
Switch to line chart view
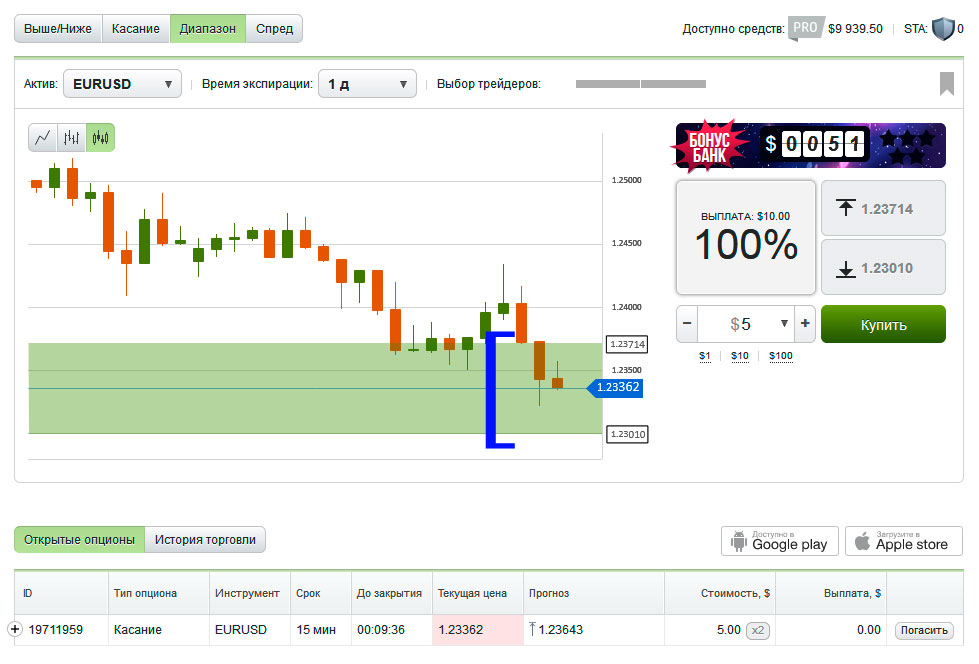pyautogui.click(x=42, y=137)
